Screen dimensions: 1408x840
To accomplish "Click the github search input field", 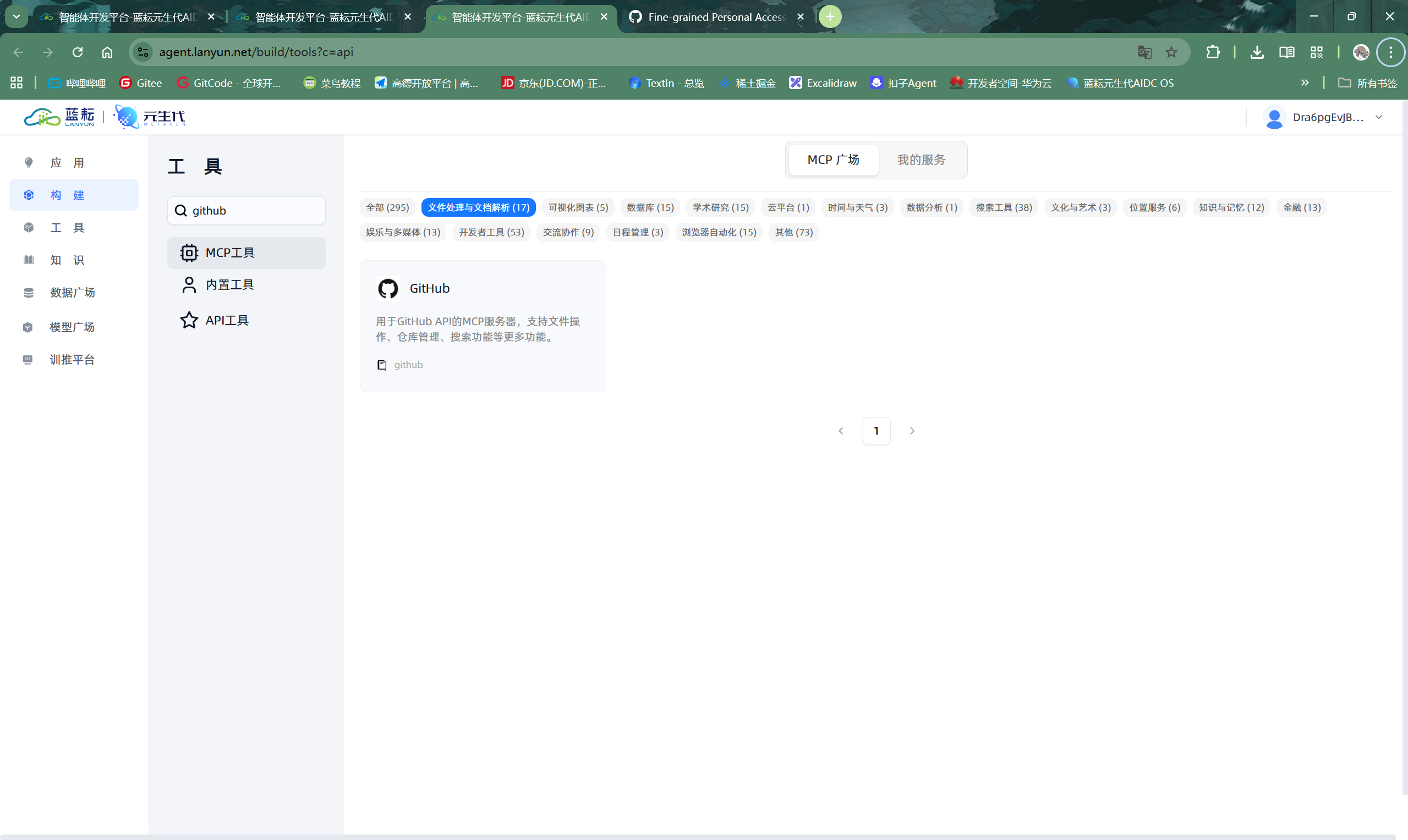I will click(x=255, y=211).
